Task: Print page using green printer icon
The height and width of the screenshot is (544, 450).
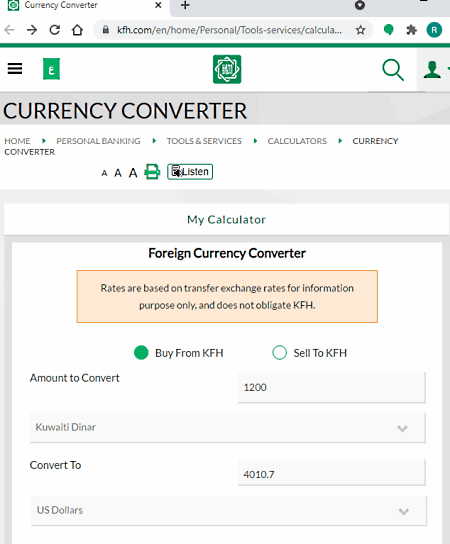Action: coord(152,172)
